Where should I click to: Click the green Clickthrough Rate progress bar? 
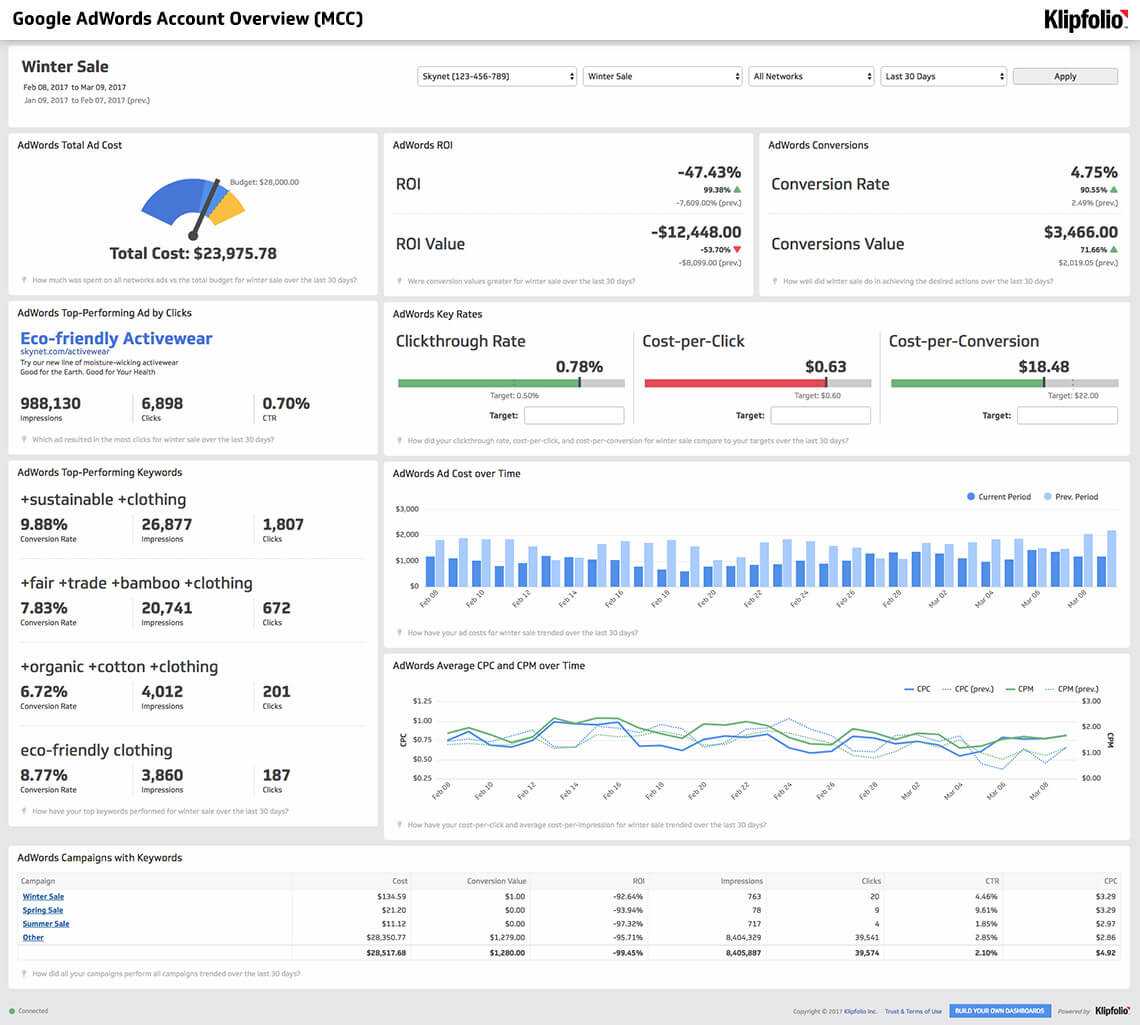point(489,383)
